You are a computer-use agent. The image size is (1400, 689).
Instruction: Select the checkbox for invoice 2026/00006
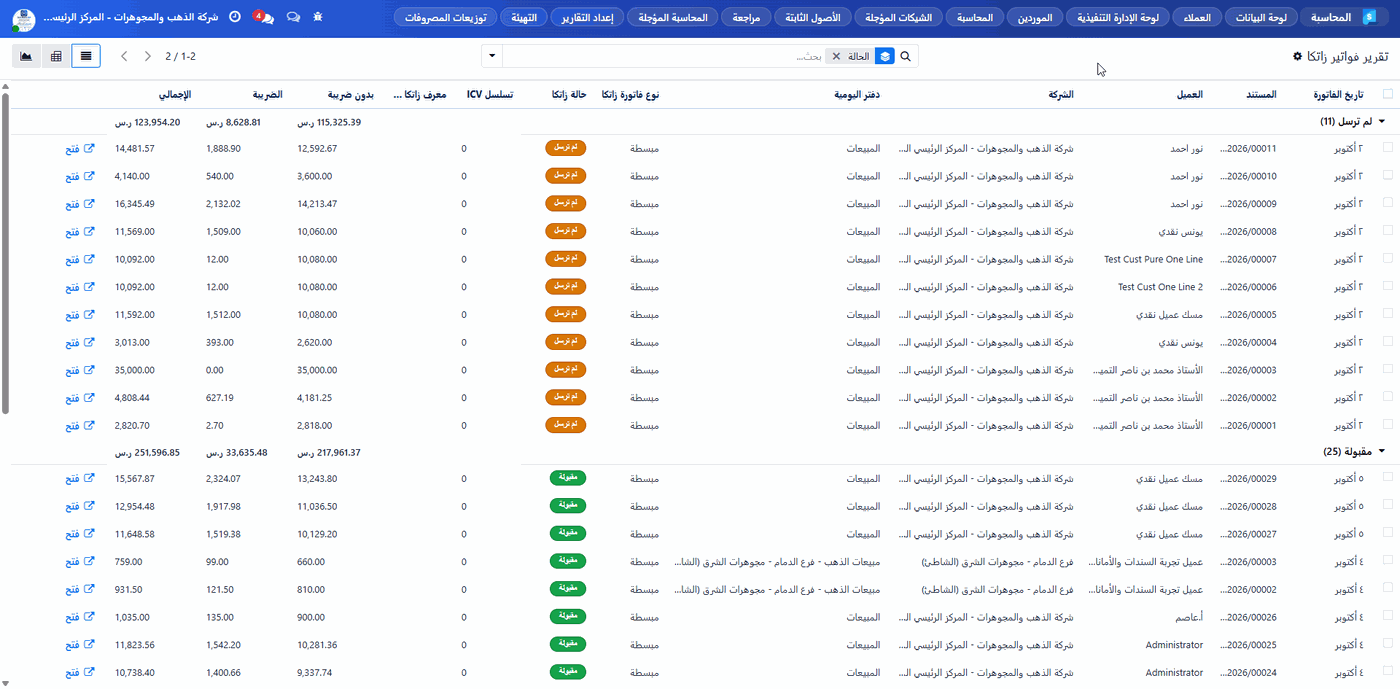click(x=1387, y=286)
